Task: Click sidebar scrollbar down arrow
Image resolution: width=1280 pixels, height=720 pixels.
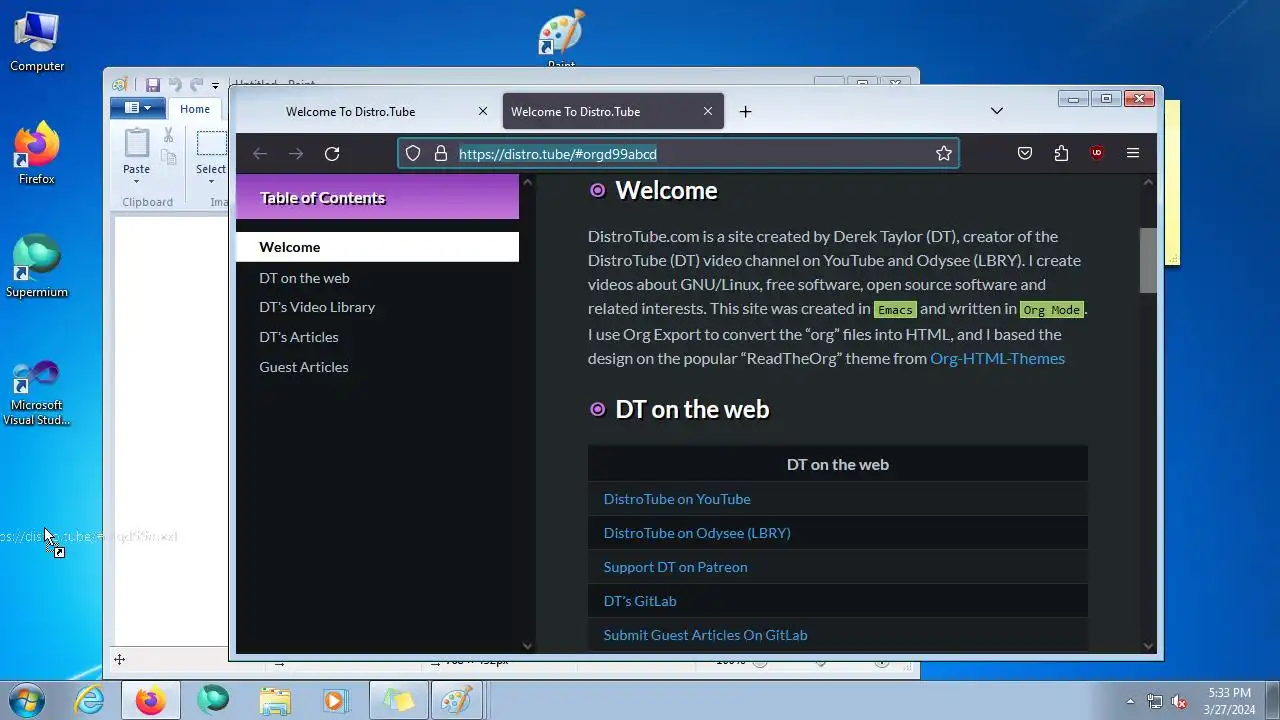Action: pyautogui.click(x=527, y=646)
